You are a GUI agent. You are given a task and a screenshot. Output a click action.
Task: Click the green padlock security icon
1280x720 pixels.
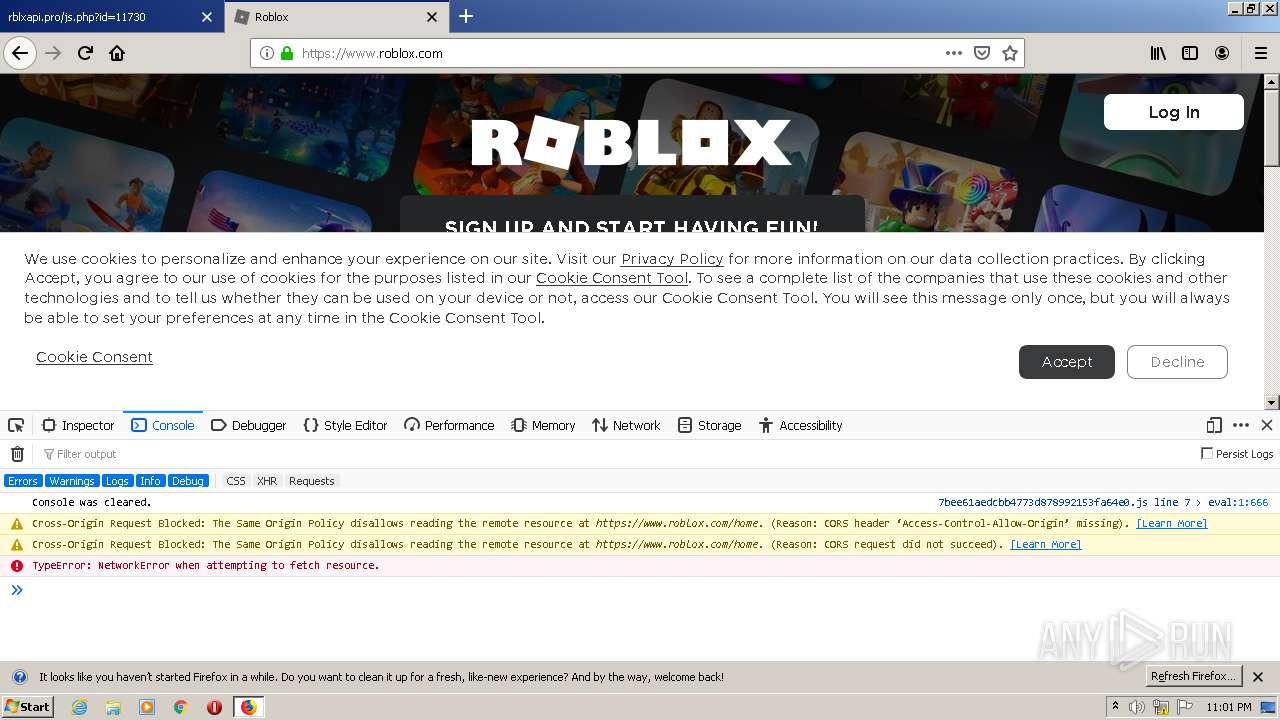(287, 53)
